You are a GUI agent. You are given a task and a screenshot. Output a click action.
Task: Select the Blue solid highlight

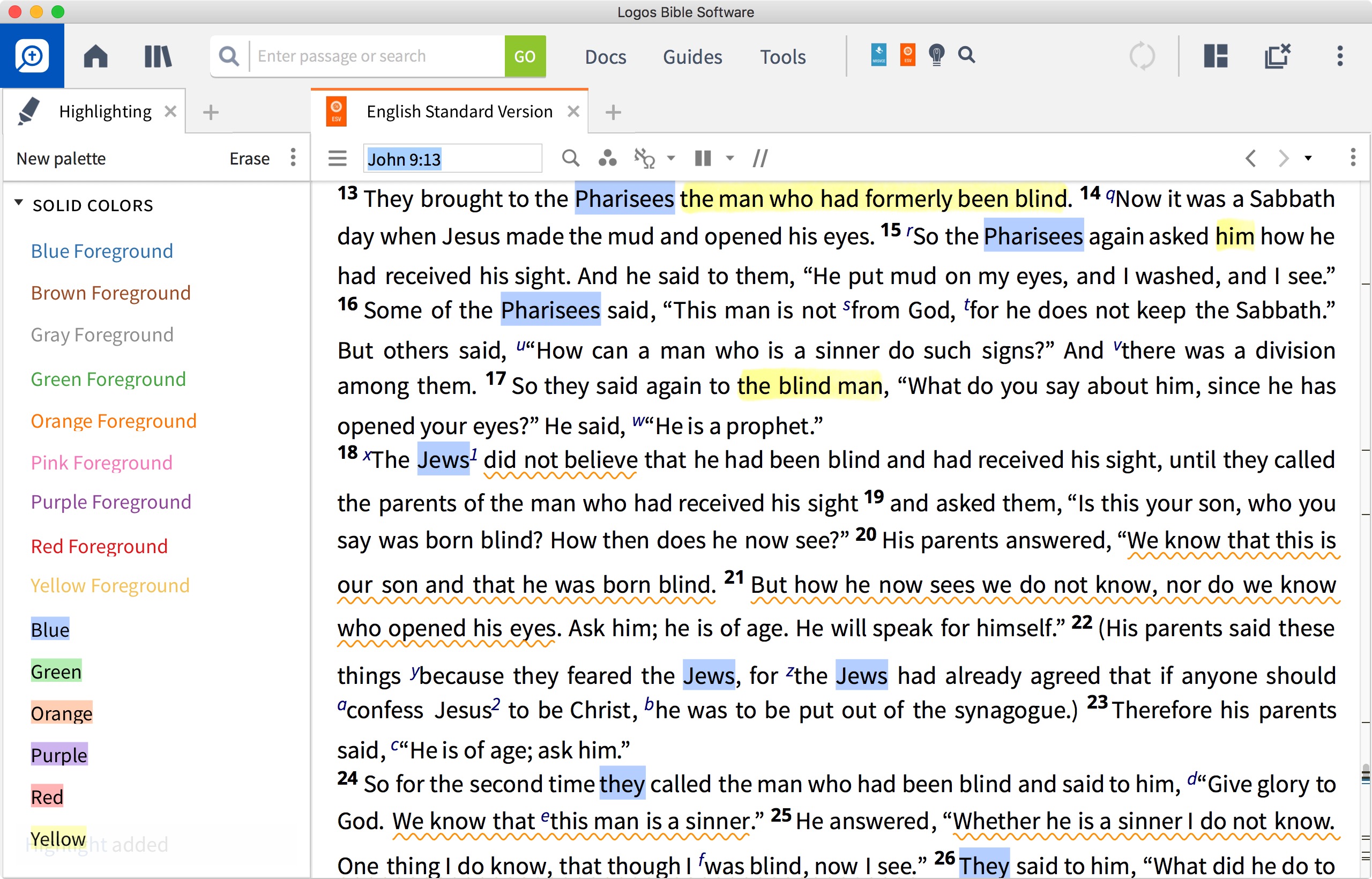click(x=50, y=629)
